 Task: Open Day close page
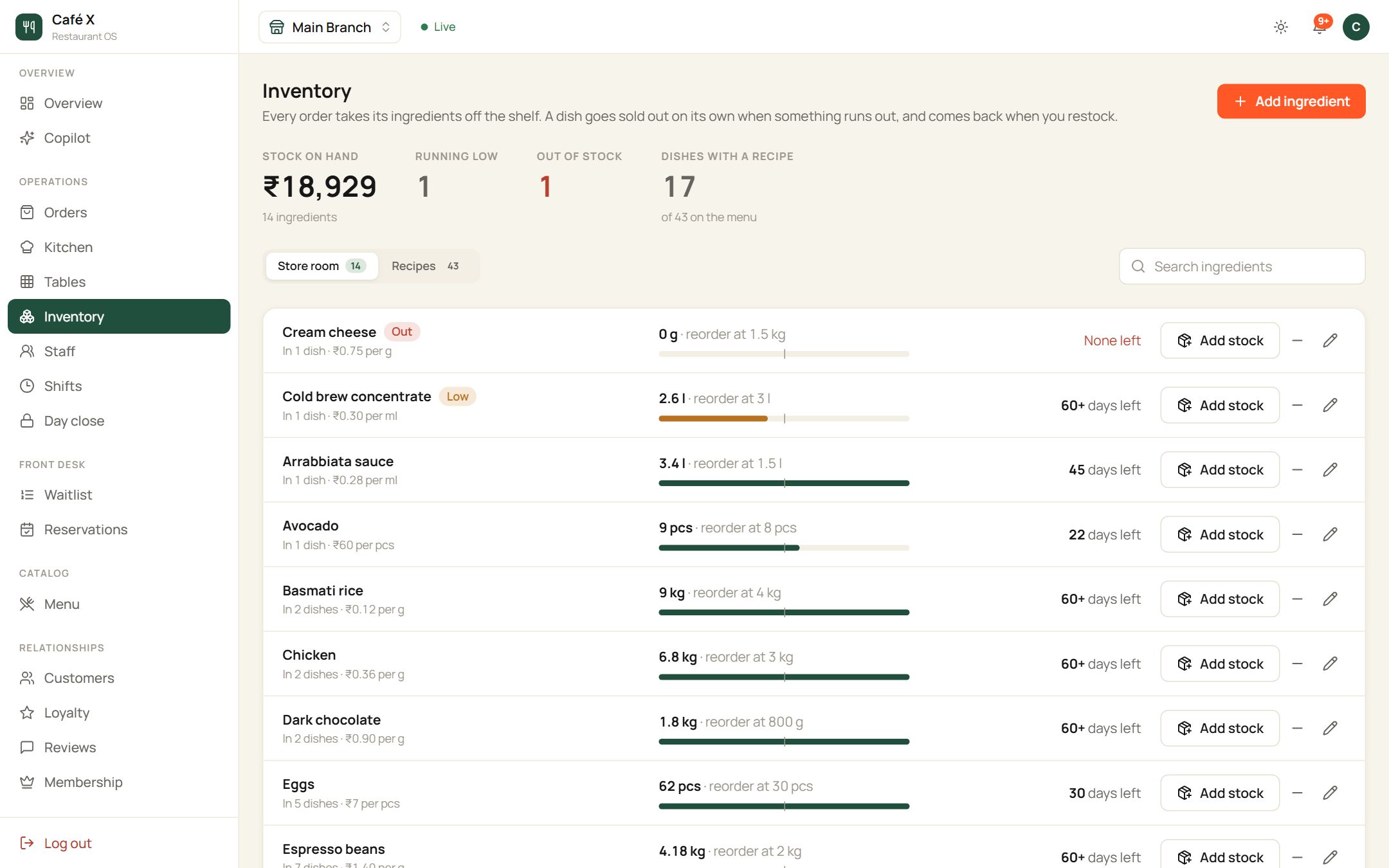click(119, 420)
